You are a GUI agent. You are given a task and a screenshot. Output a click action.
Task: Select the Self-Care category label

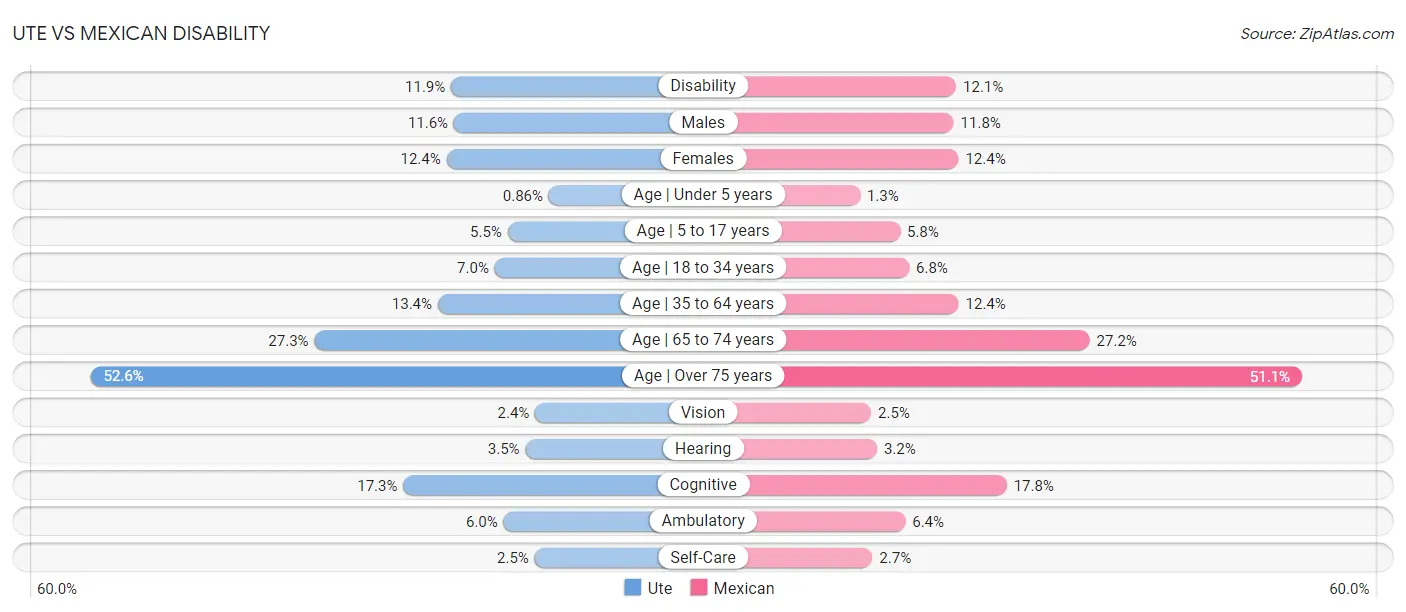tap(703, 557)
